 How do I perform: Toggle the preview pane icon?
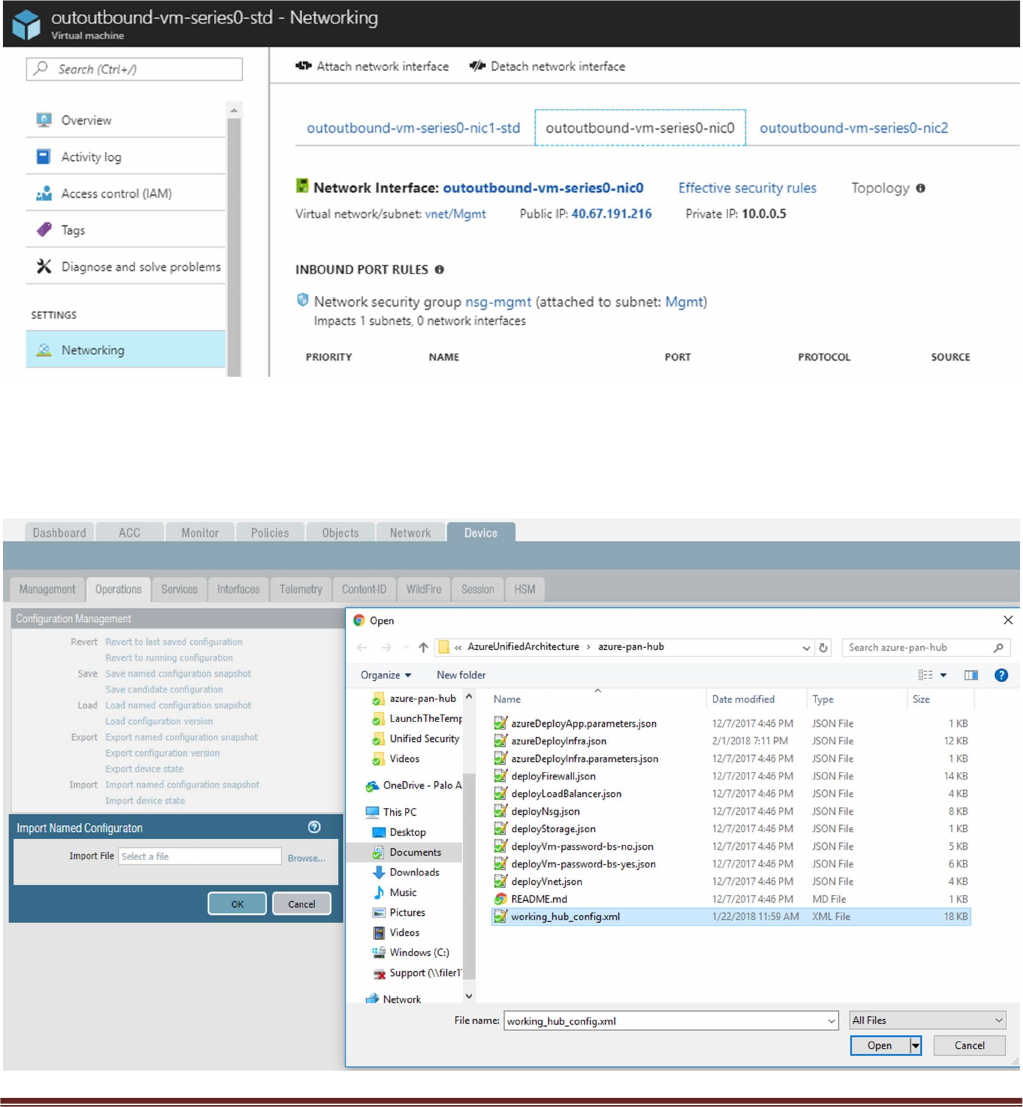pos(971,675)
